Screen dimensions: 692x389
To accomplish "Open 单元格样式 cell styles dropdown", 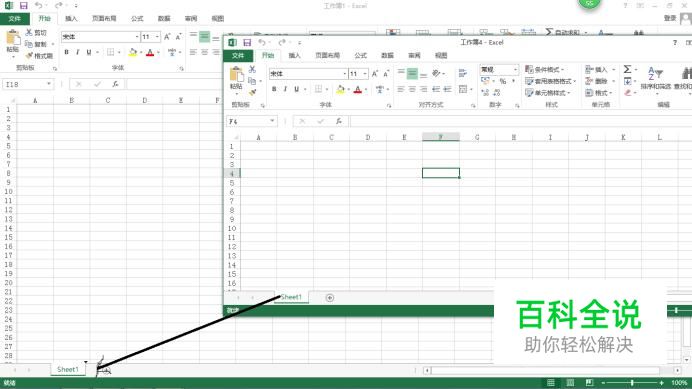I will coord(548,93).
